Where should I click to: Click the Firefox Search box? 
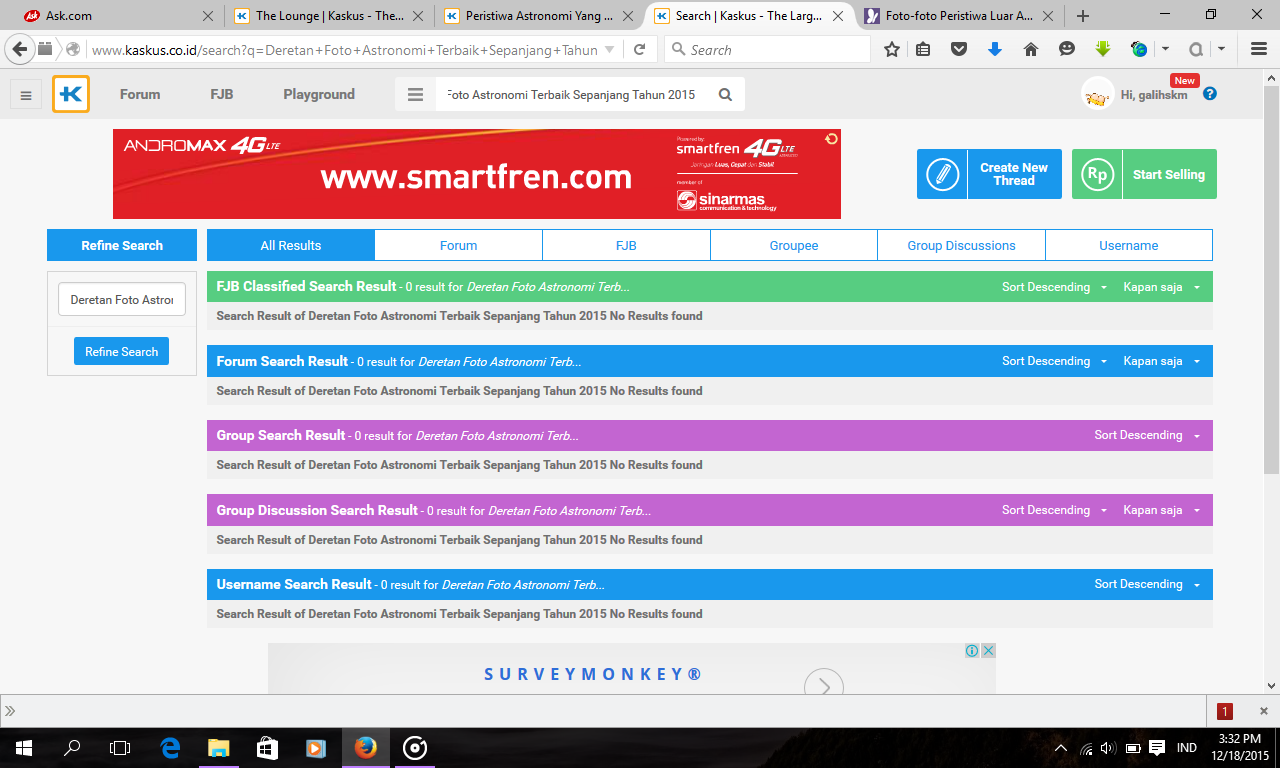tap(768, 49)
